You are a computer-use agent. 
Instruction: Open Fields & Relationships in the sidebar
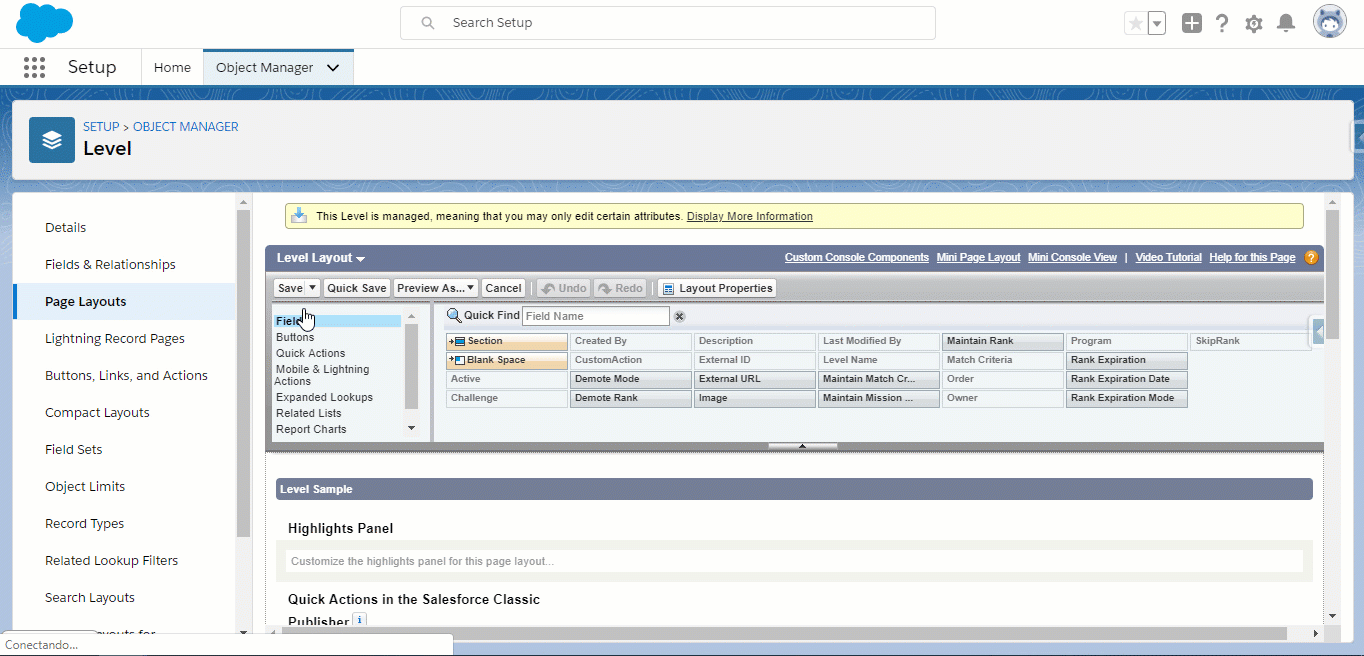tap(110, 264)
